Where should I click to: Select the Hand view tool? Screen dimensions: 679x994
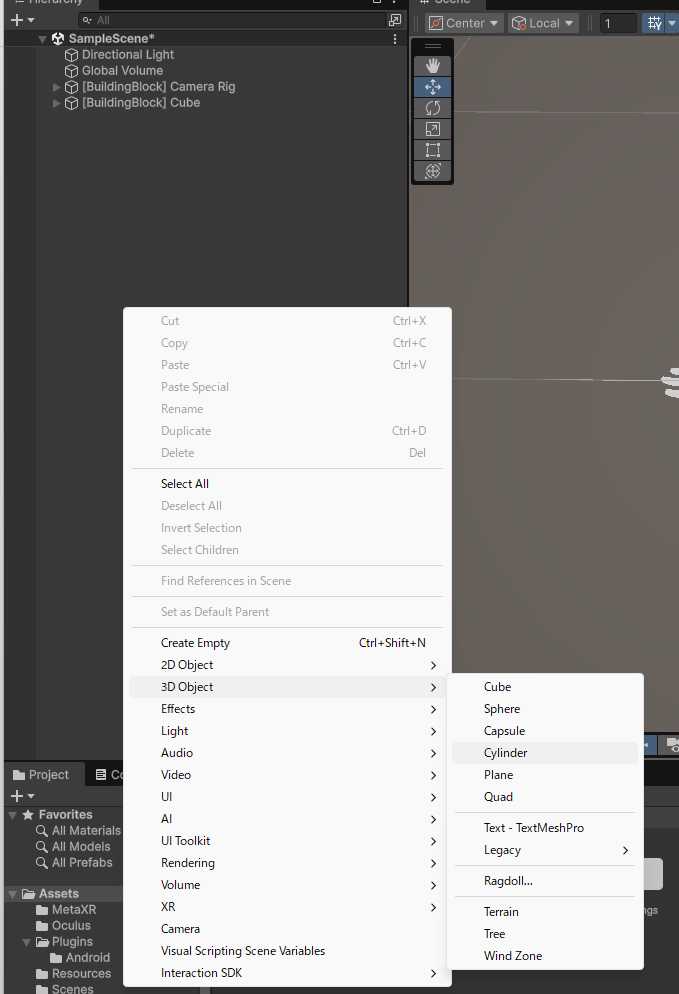pyautogui.click(x=433, y=66)
